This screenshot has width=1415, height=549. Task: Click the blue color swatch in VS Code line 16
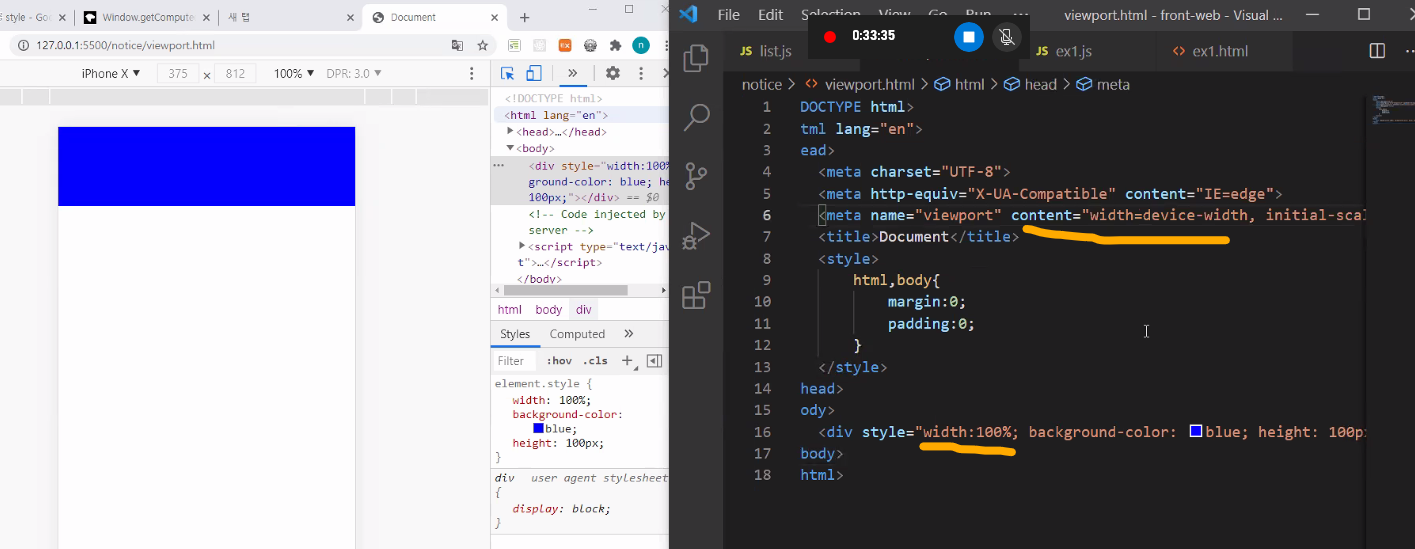[x=1195, y=431]
